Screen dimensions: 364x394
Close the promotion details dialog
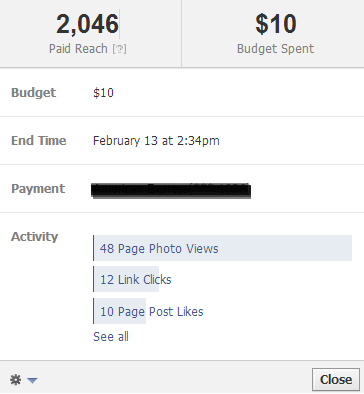(336, 379)
